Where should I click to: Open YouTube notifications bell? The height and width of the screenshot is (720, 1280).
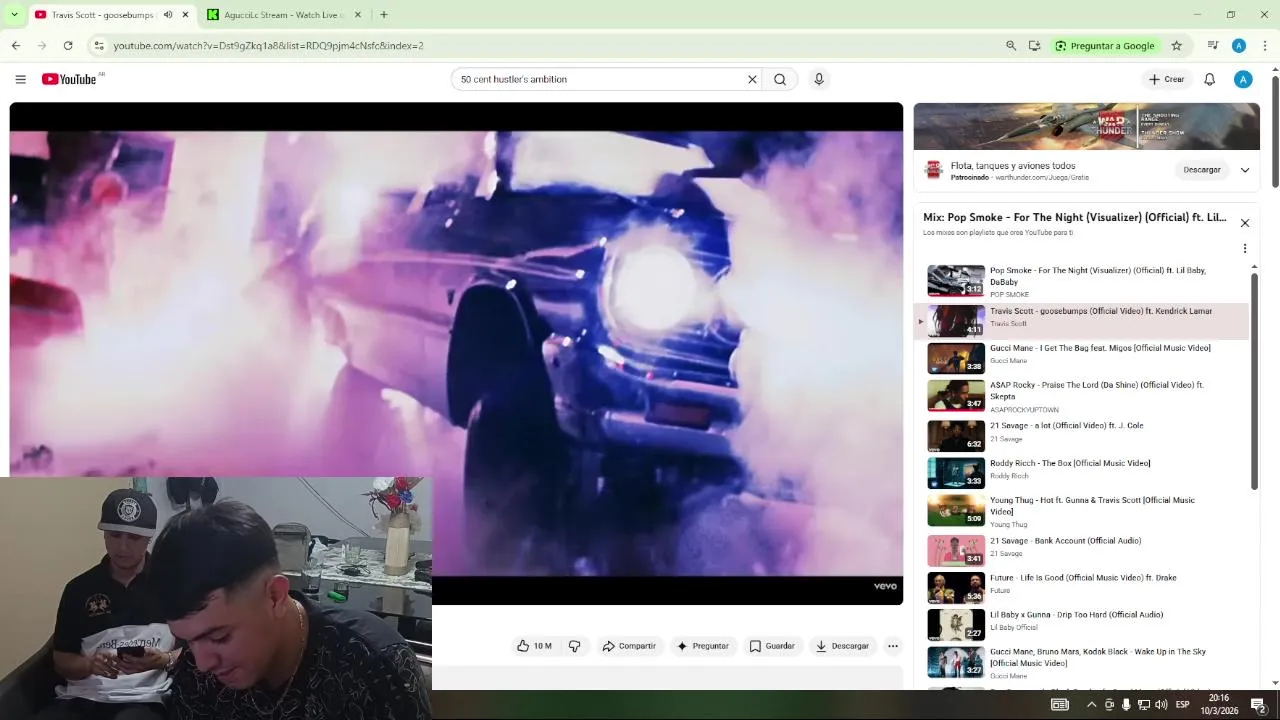tap(1209, 79)
